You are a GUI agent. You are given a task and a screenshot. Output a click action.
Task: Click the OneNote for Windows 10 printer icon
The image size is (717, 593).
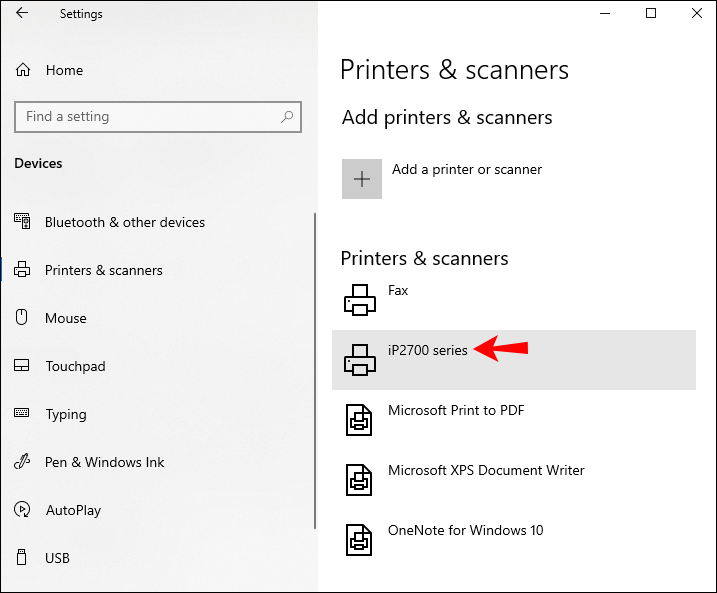click(360, 539)
